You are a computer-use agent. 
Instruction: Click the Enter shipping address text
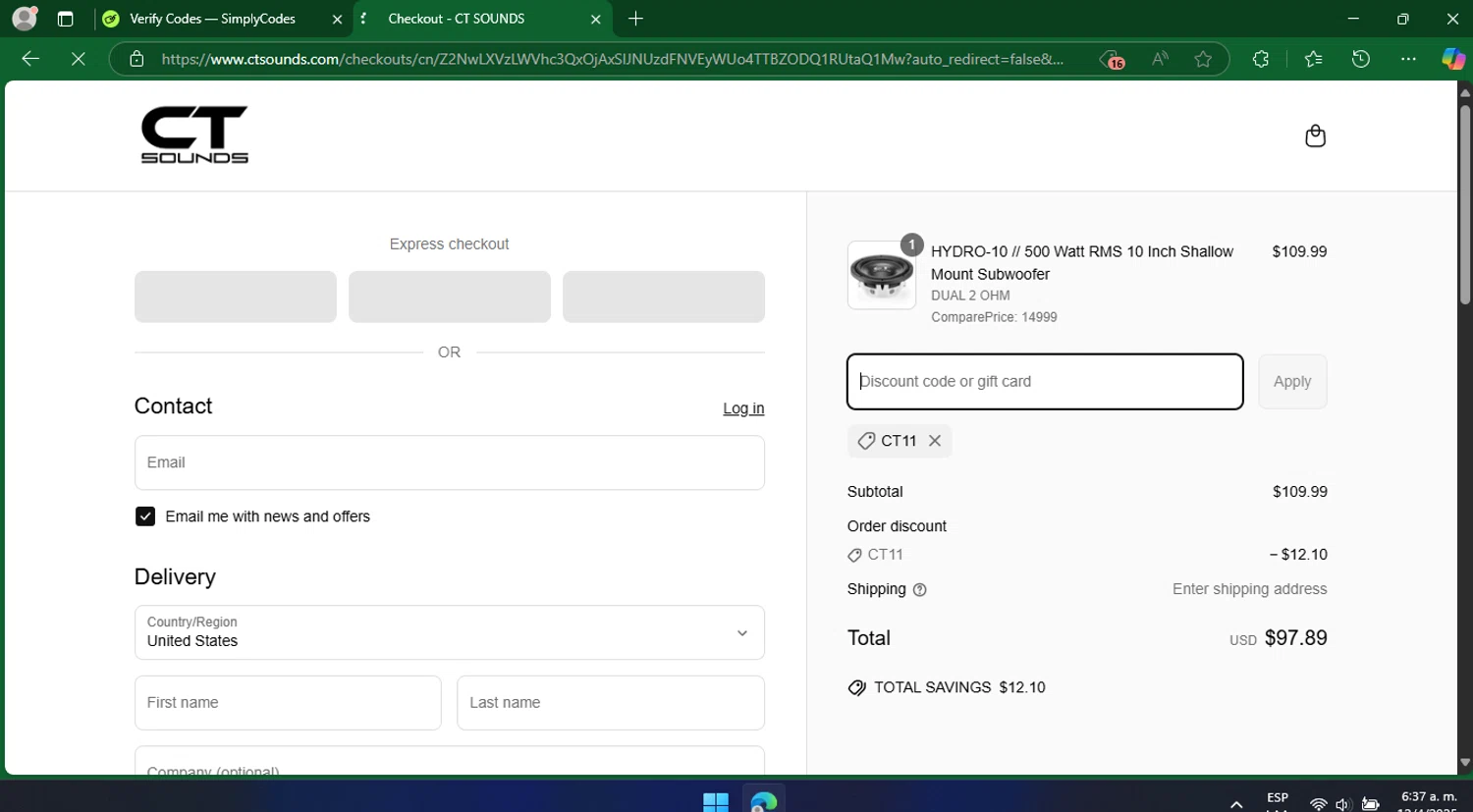(x=1250, y=589)
